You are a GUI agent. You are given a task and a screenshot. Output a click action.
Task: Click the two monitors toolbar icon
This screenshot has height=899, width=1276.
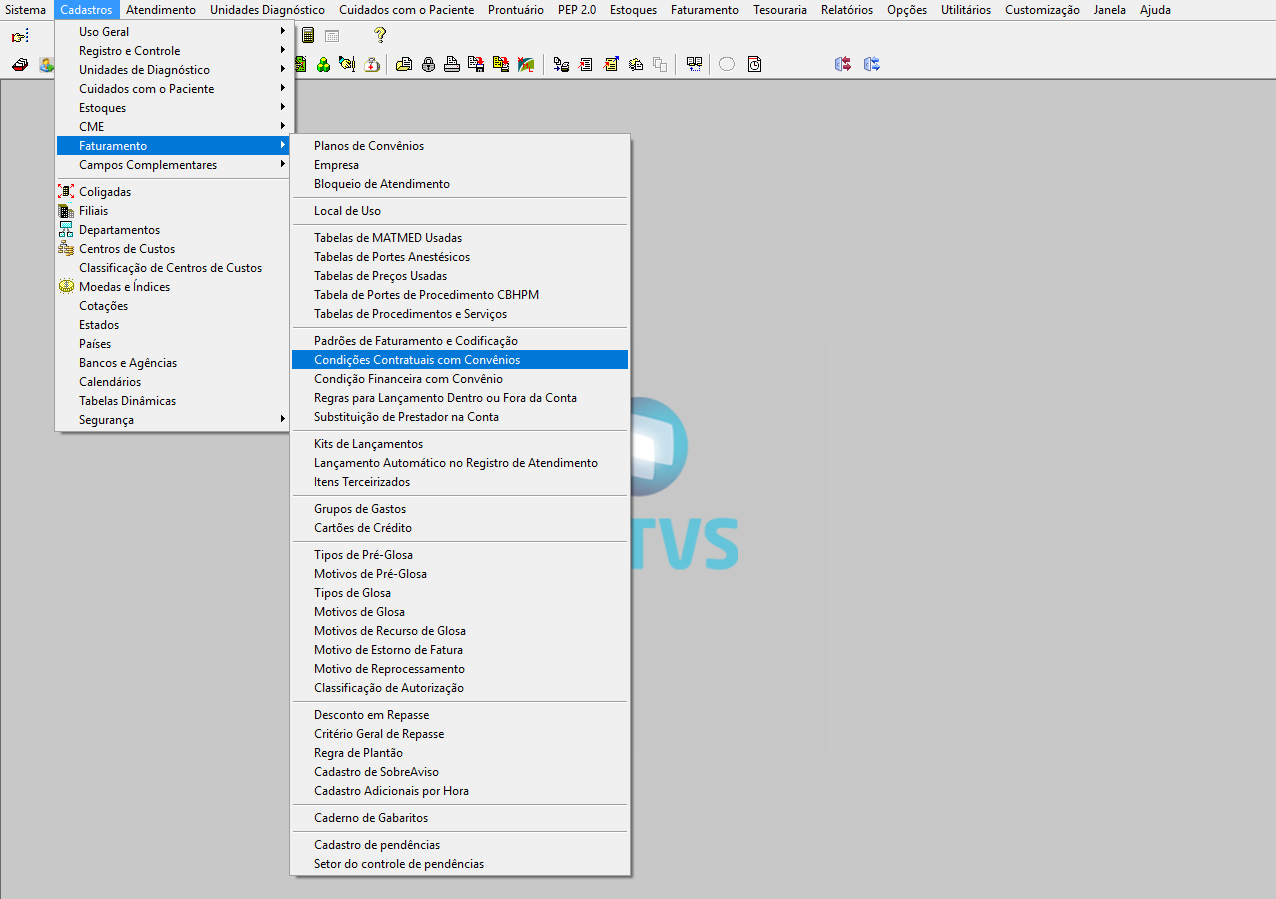[x=694, y=65]
